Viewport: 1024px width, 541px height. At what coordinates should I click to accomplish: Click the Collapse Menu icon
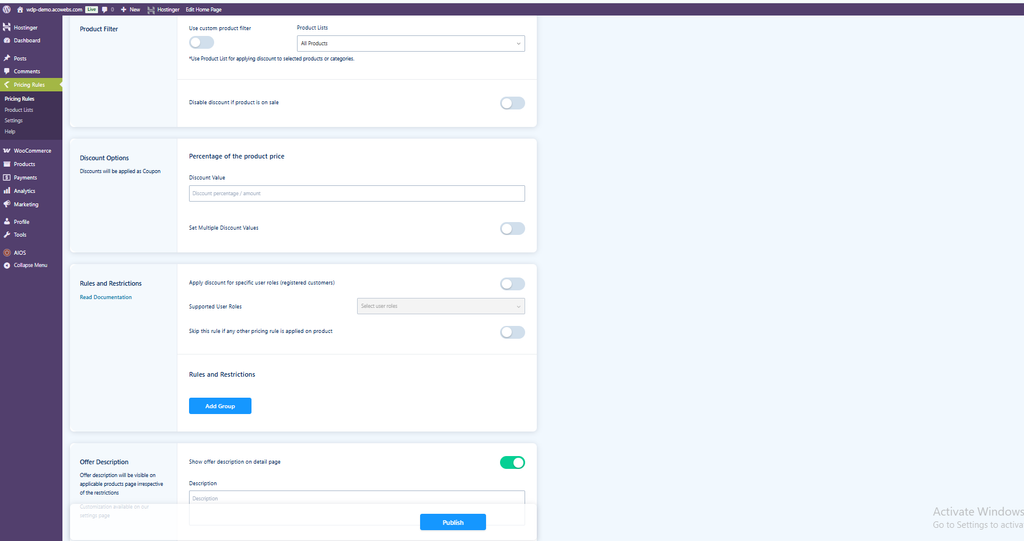(x=7, y=265)
